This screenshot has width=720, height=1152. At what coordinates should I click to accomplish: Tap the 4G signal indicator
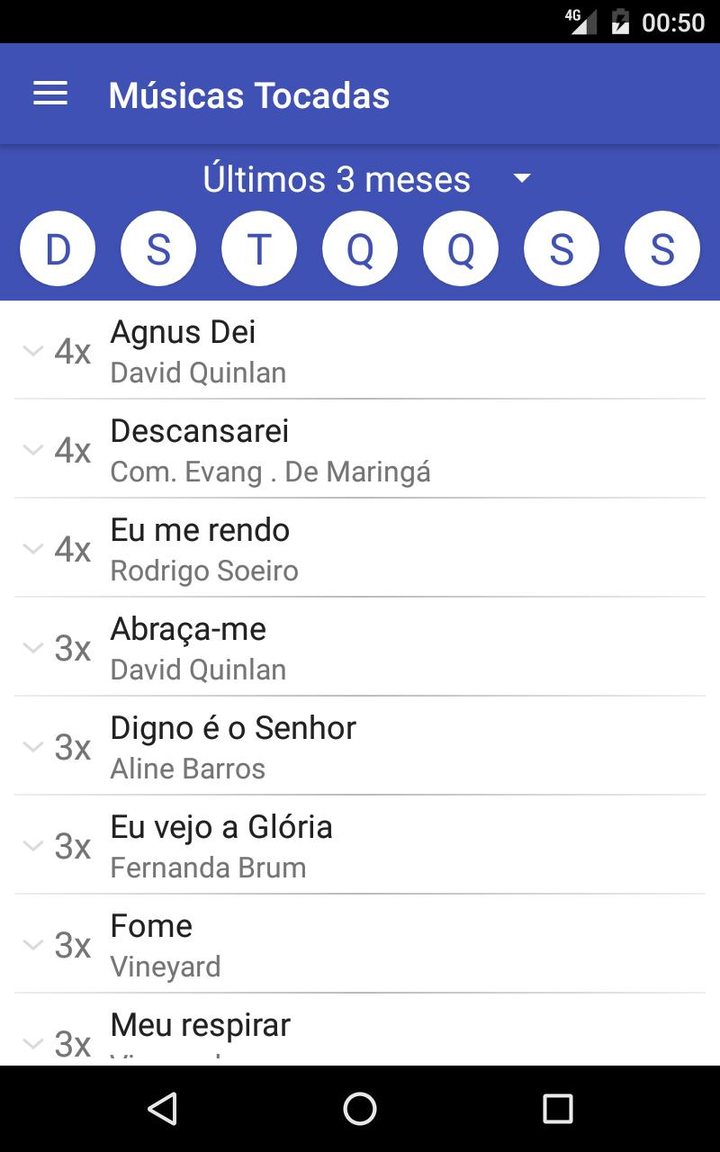pos(580,21)
